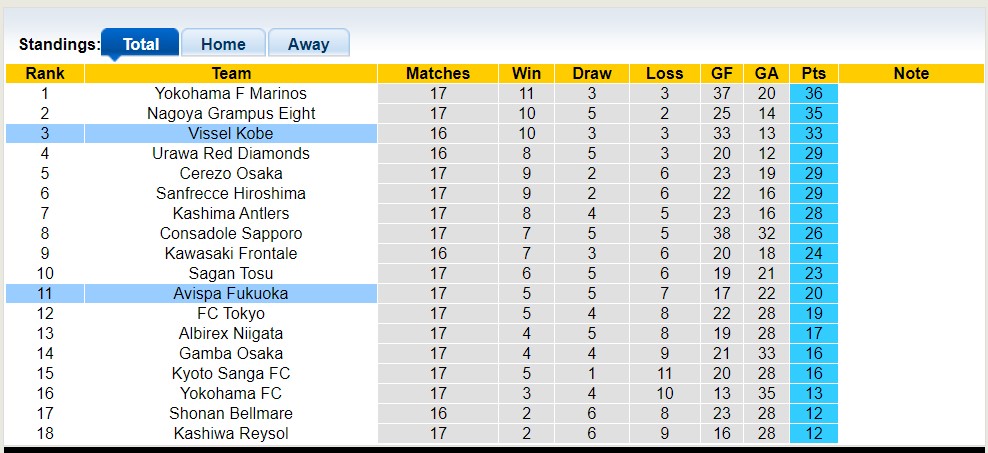Switch to the Home standings tab
The height and width of the screenshot is (453, 988).
tap(223, 44)
